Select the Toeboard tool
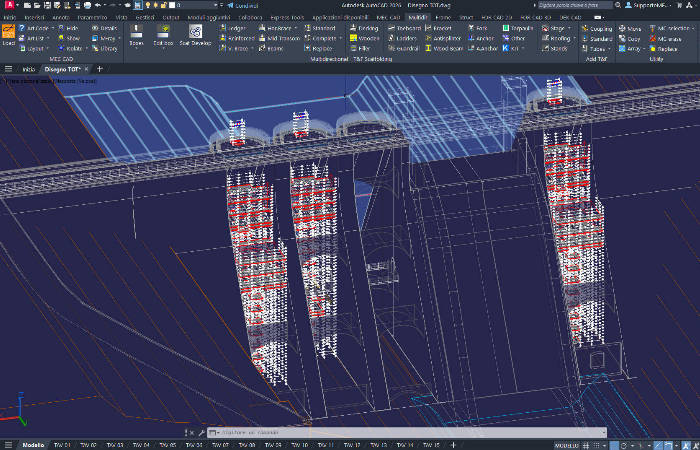The width and height of the screenshot is (700, 450). tap(404, 28)
